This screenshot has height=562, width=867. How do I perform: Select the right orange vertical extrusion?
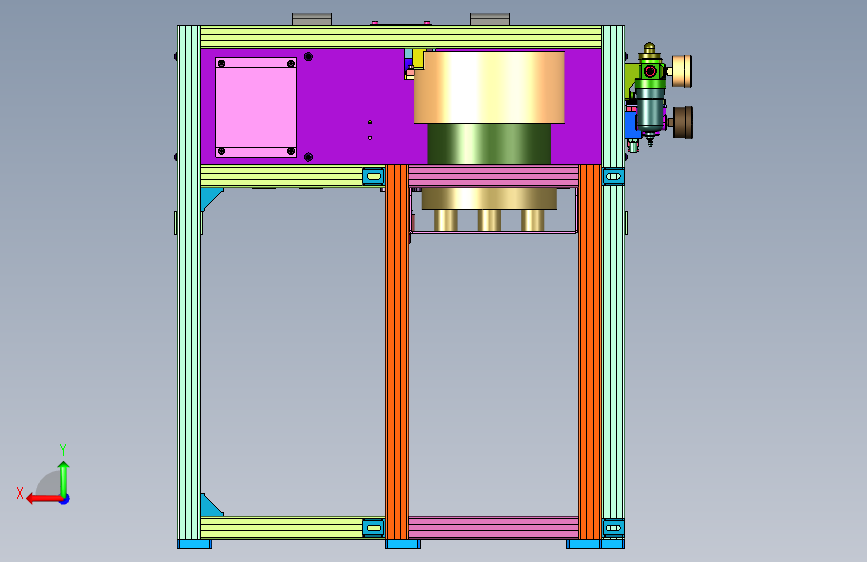point(589,351)
